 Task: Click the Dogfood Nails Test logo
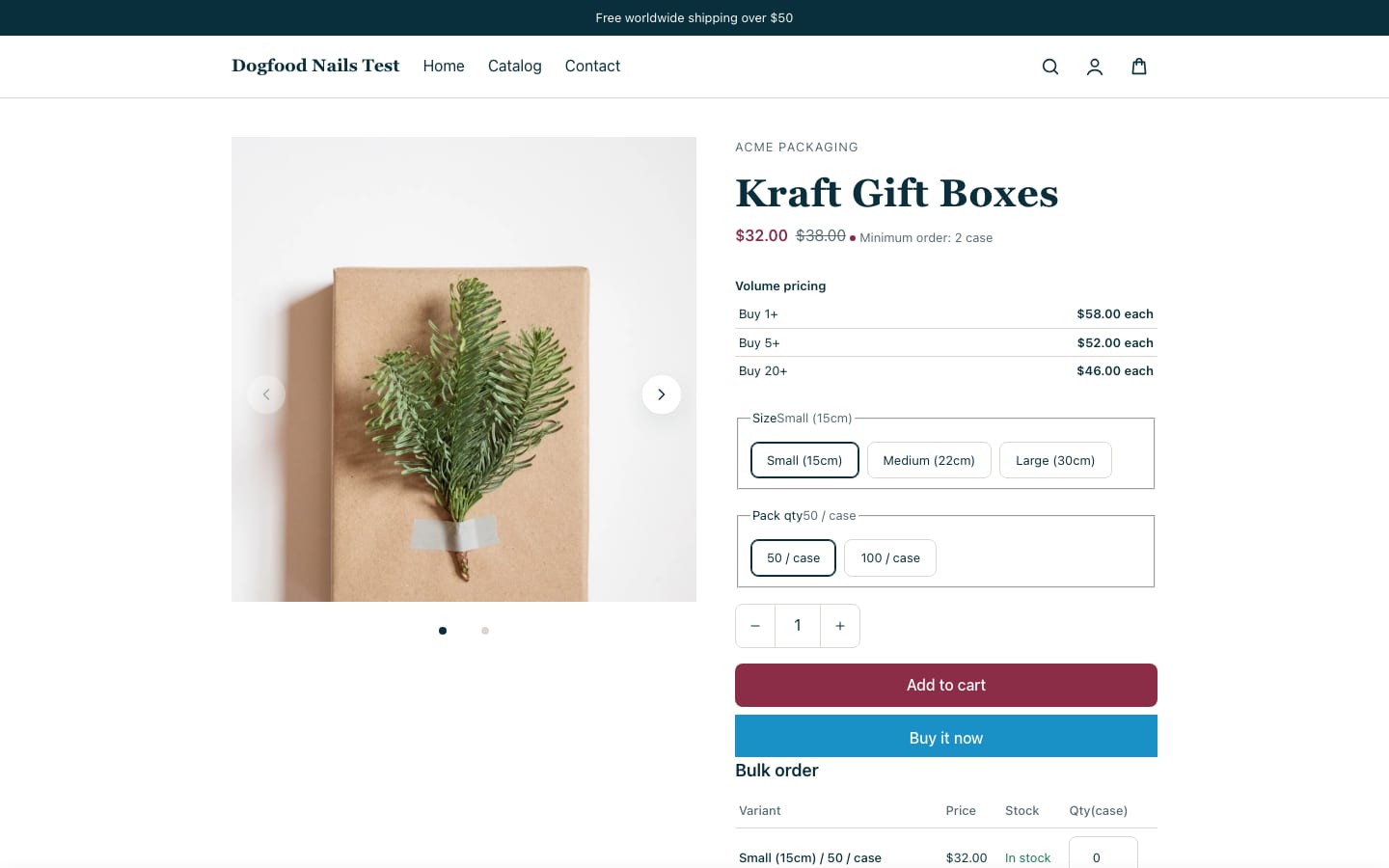tap(315, 66)
